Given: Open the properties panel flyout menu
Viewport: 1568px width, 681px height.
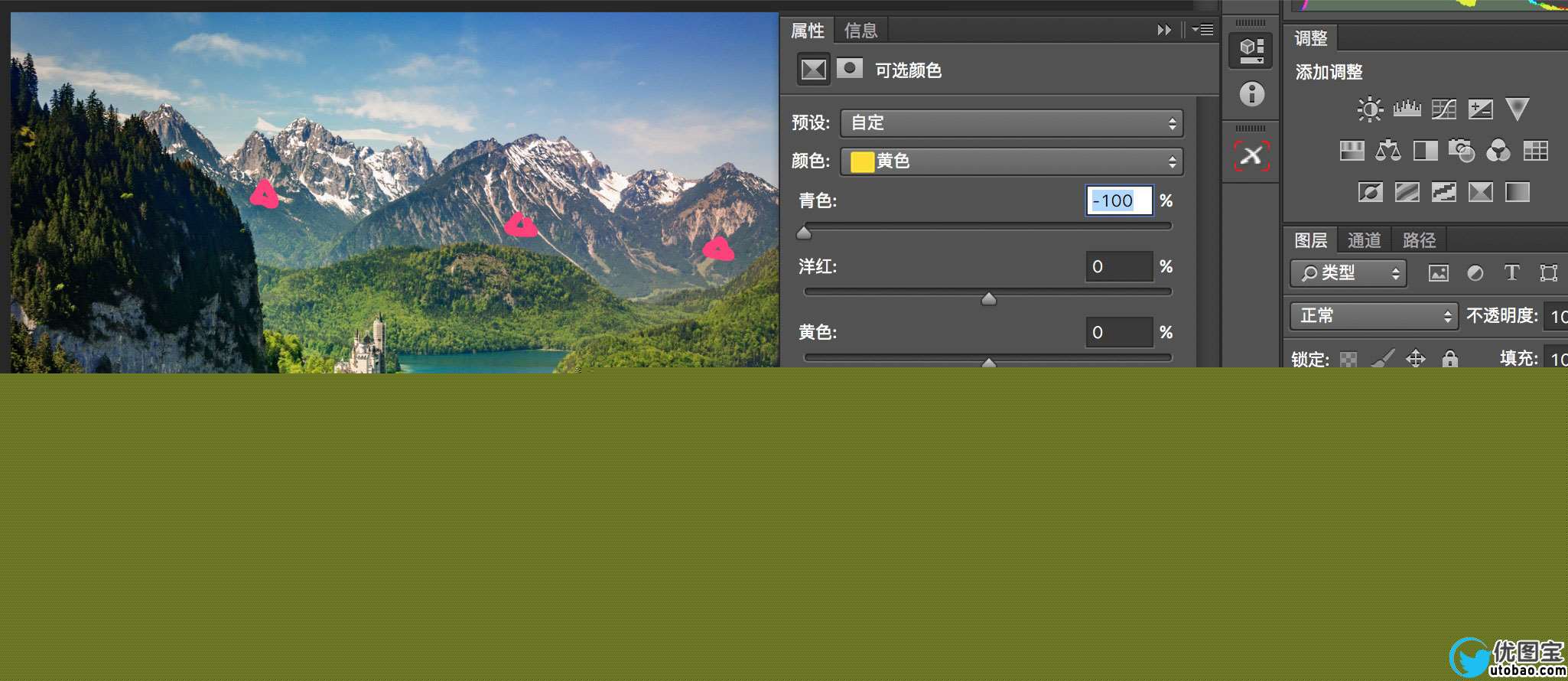Looking at the screenshot, I should (x=1203, y=30).
